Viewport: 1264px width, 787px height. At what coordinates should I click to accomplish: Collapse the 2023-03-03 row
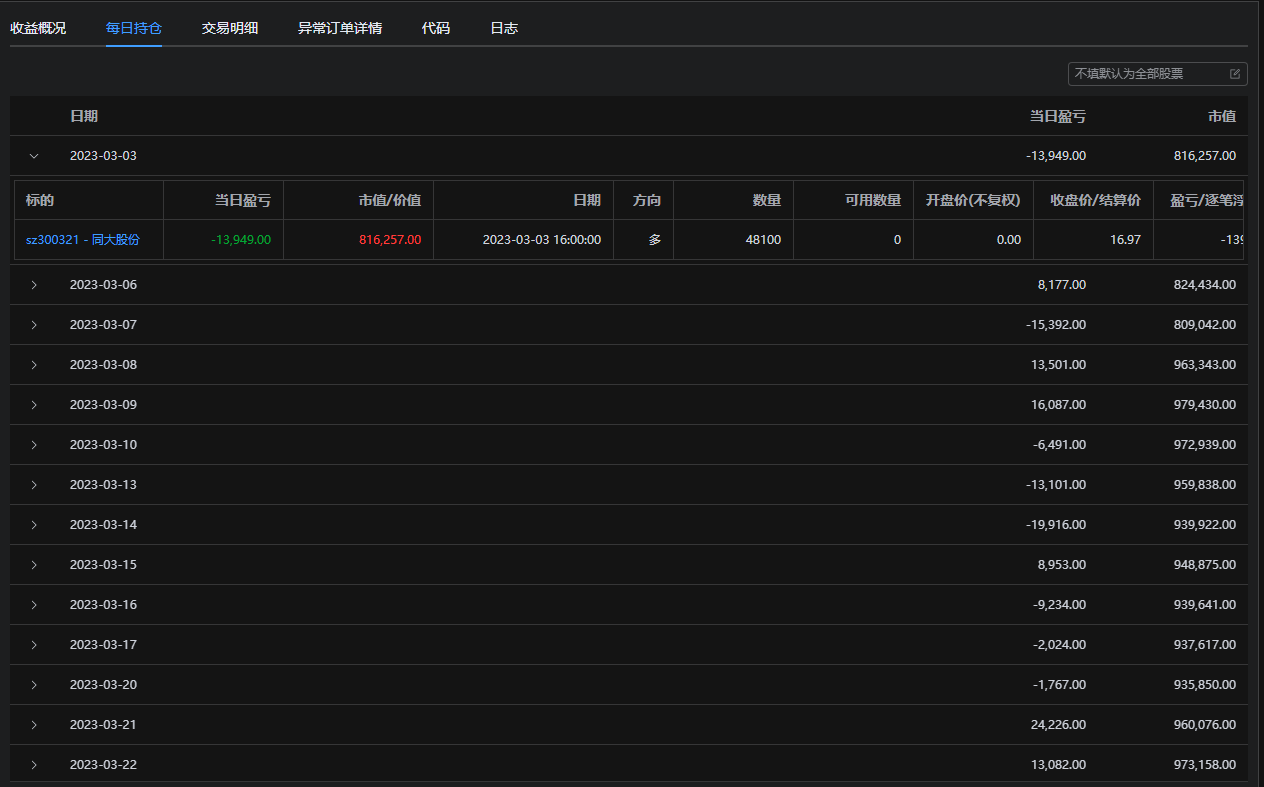[34, 156]
